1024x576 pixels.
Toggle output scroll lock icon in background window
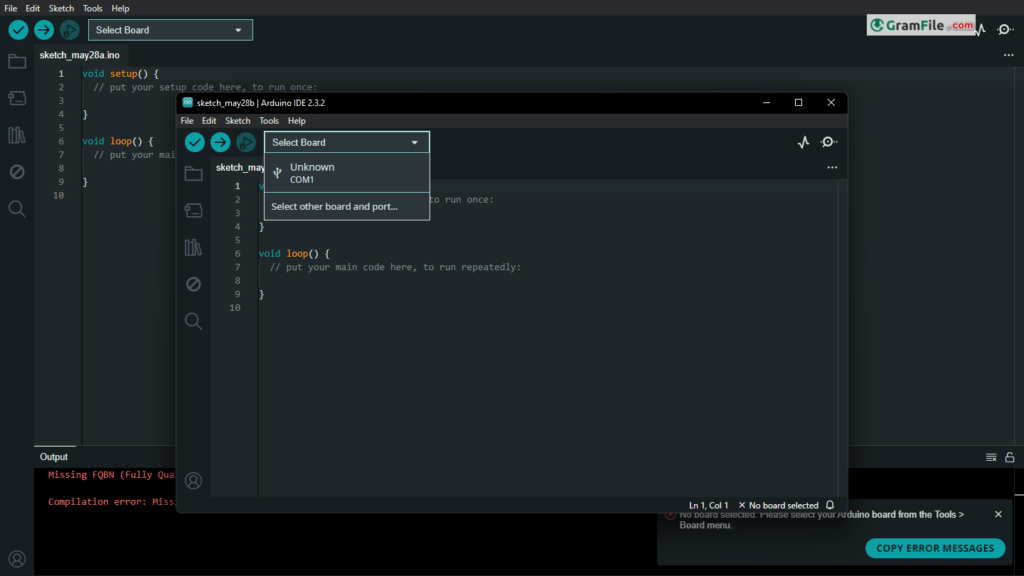(1010, 457)
